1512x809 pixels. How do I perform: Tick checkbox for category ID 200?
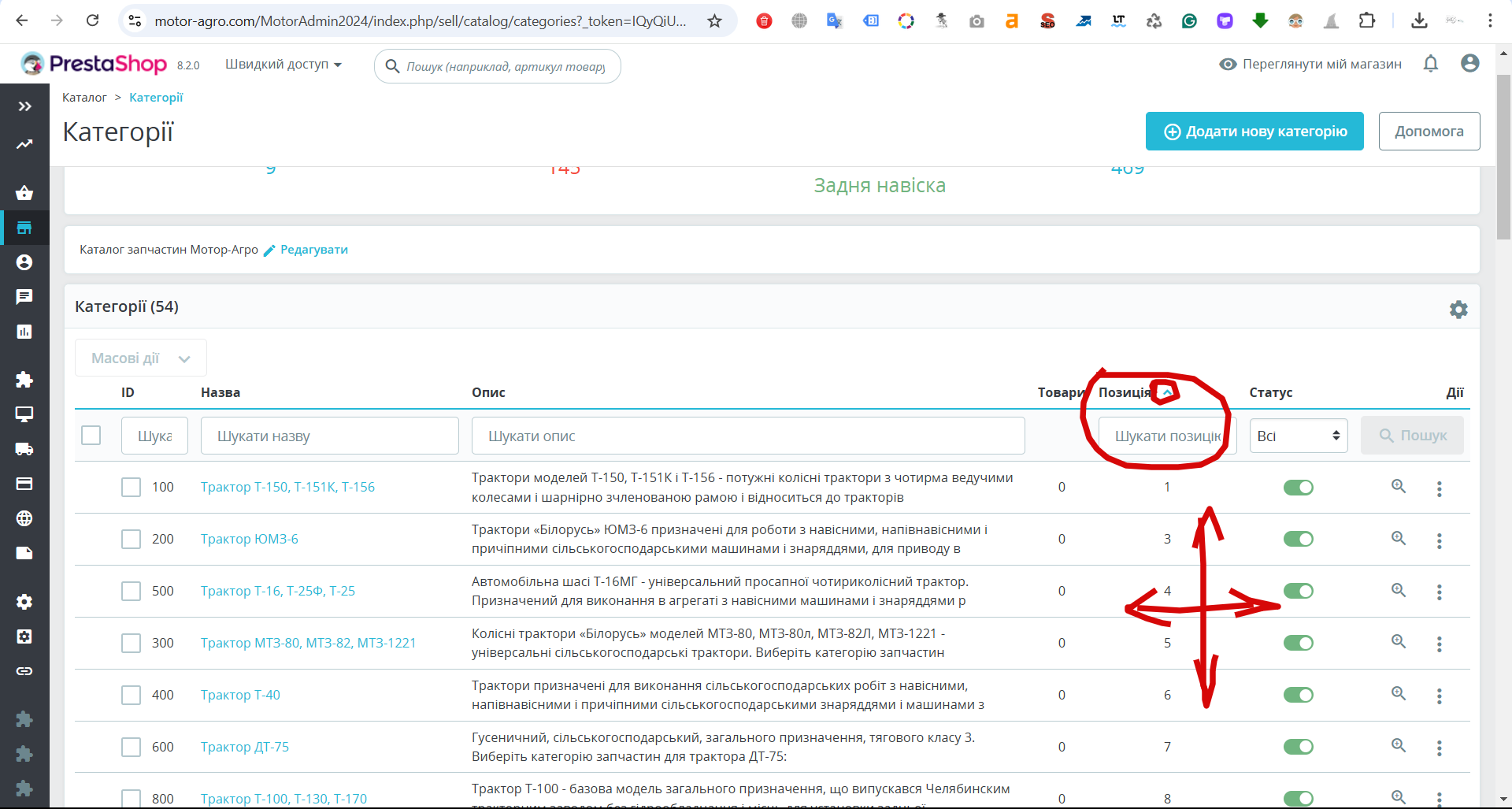131,539
